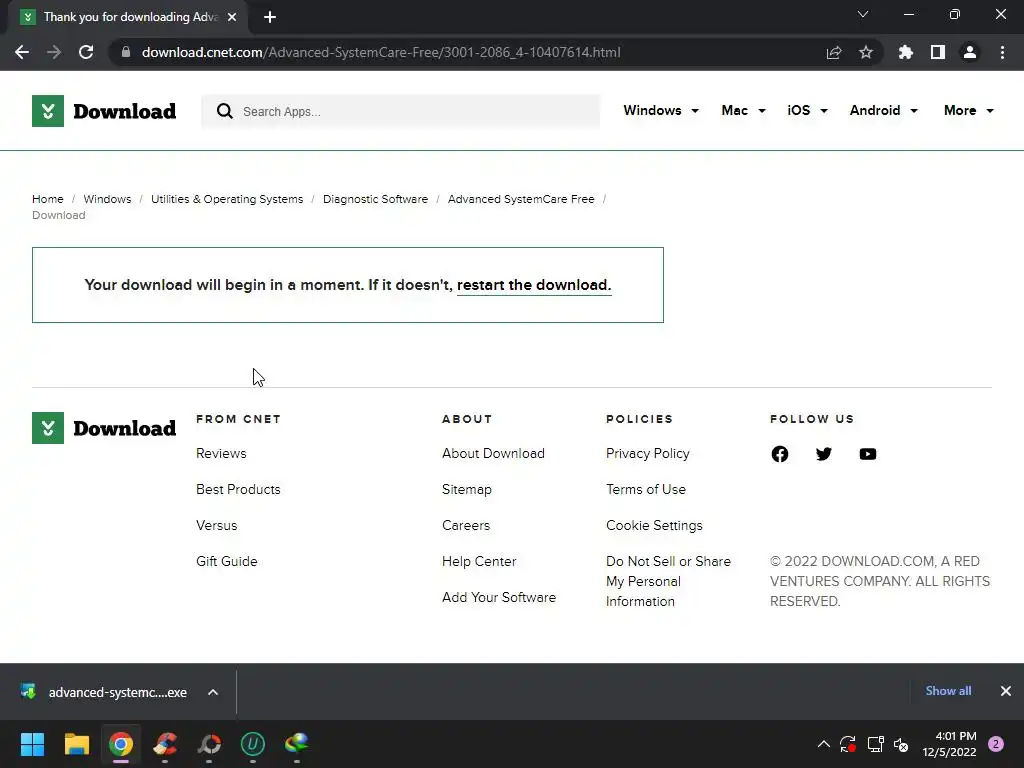The image size is (1024, 768).
Task: Open the Facebook follow icon
Action: click(780, 454)
